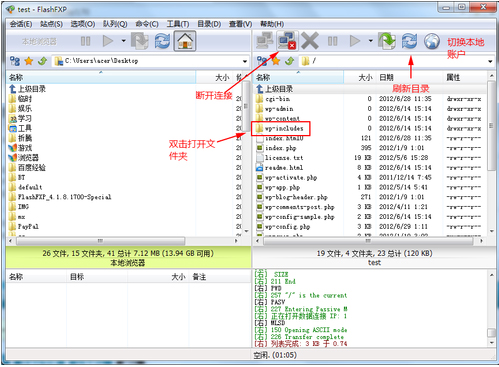Select the local 浏览器 folder
499x367 pixels.
tap(24, 157)
